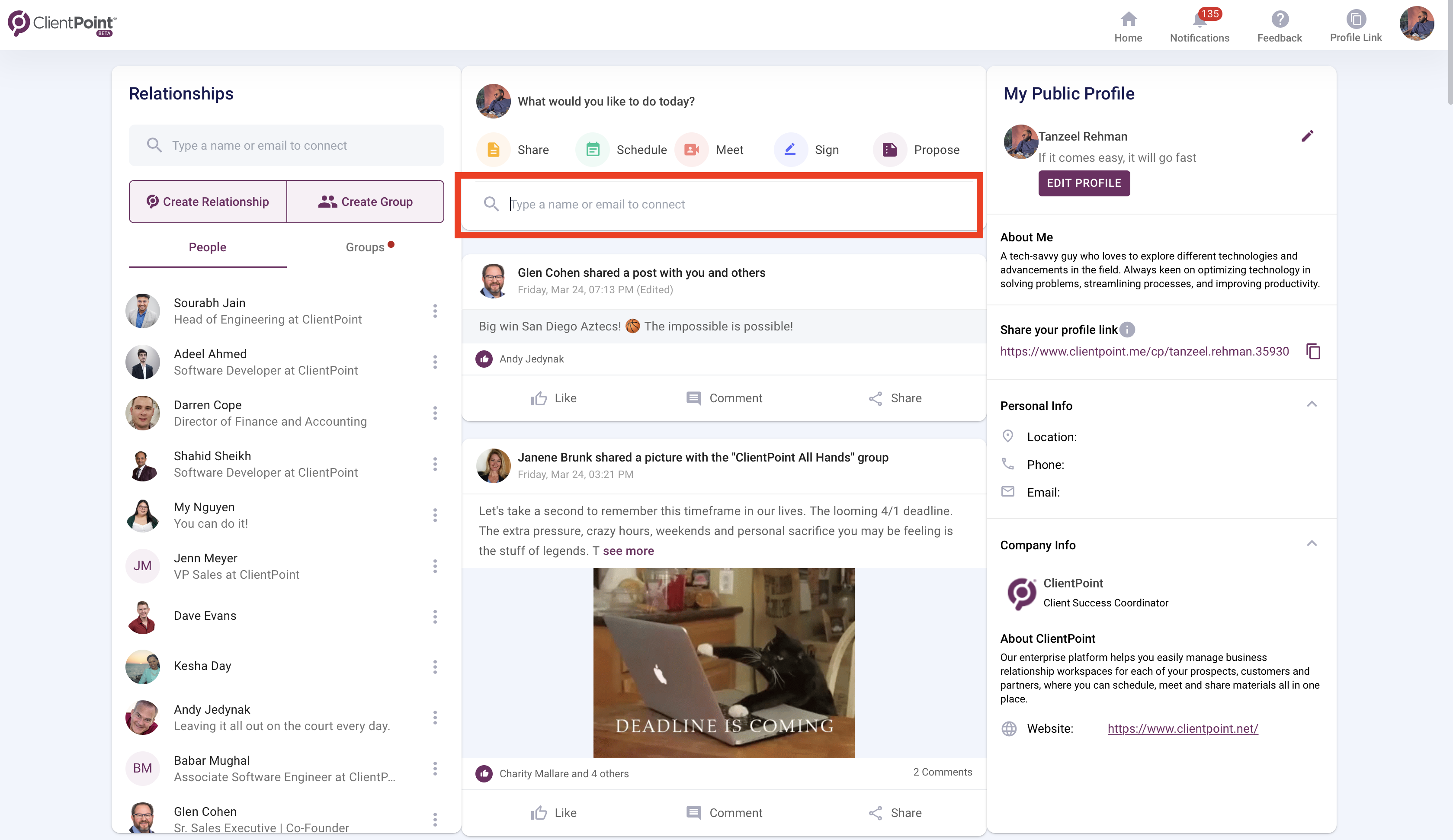Open the clientpoint.net website link
This screenshot has width=1453, height=840.
tap(1183, 729)
